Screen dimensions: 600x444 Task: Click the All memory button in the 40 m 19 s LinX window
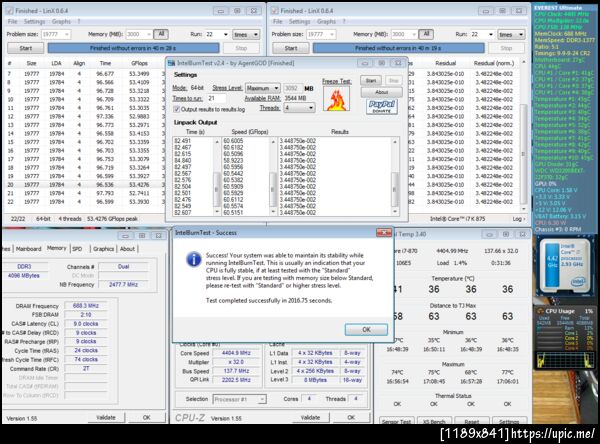pos(426,34)
